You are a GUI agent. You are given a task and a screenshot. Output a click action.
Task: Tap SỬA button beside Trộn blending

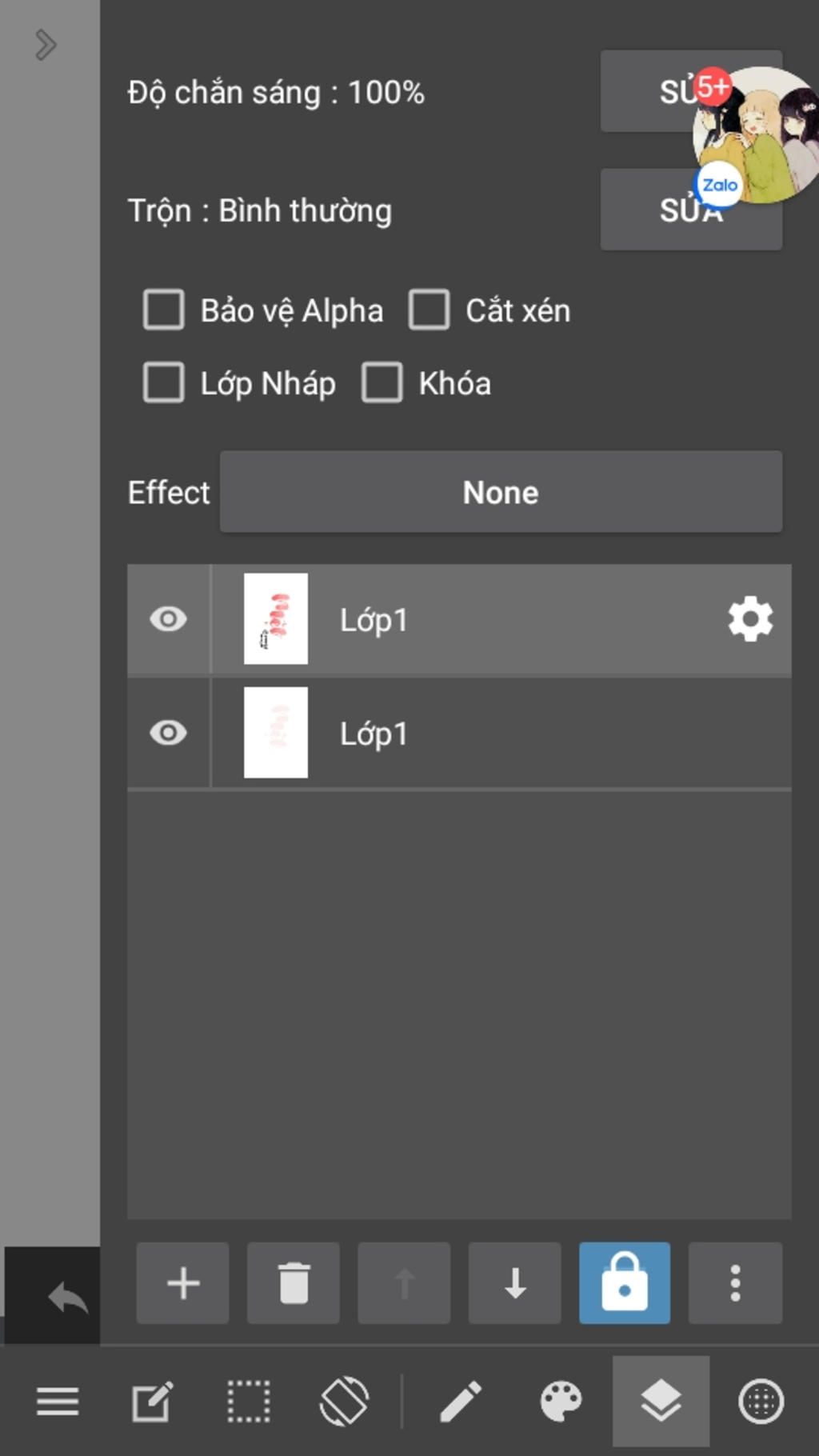(x=691, y=210)
